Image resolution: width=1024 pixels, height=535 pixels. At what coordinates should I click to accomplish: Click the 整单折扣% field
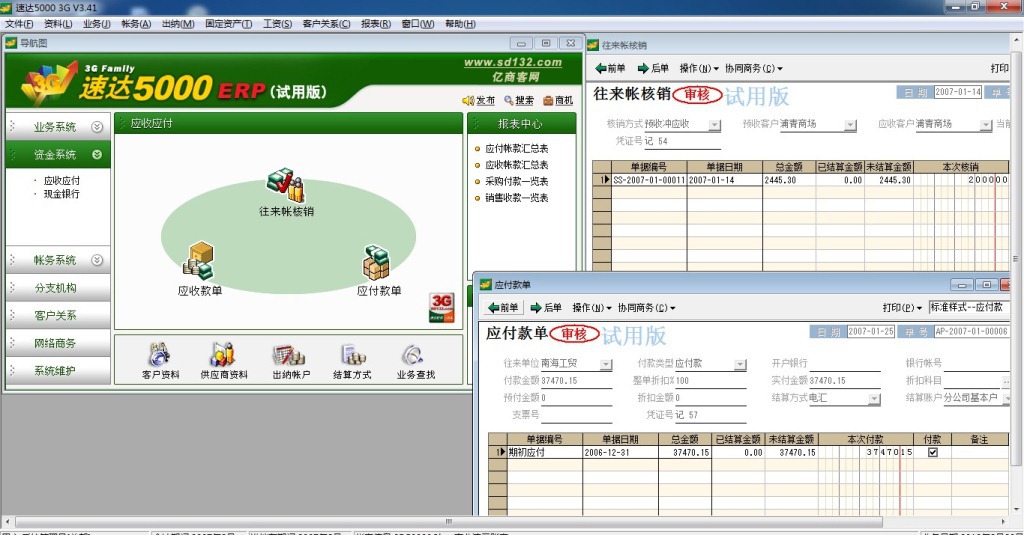point(711,381)
